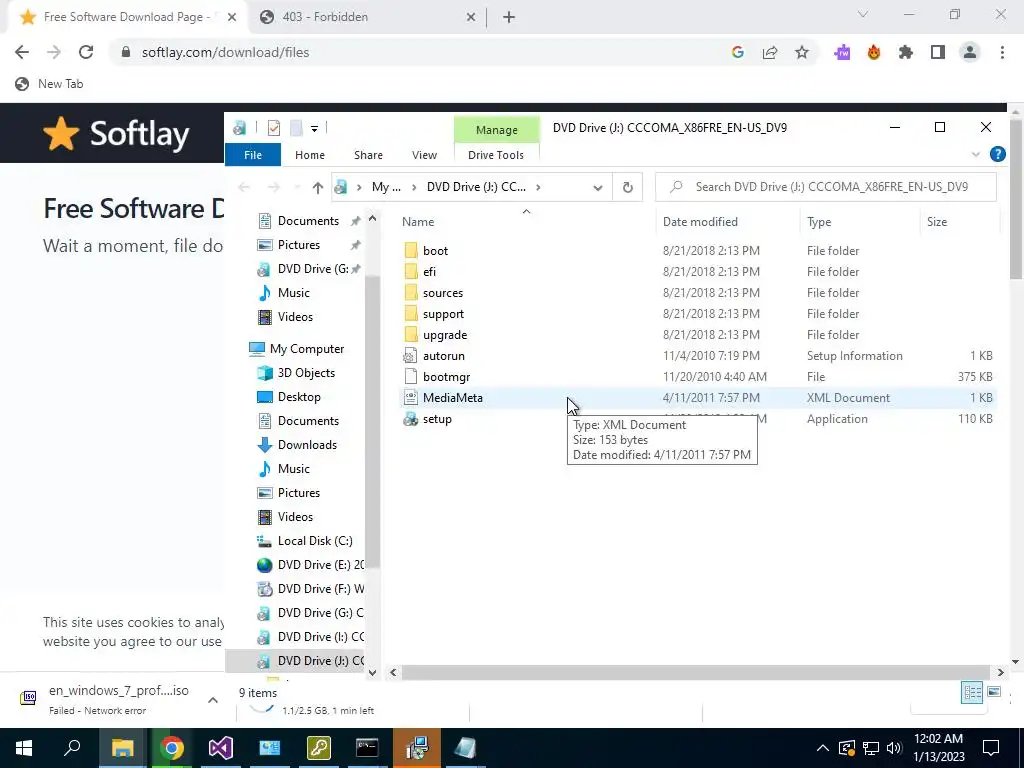The height and width of the screenshot is (768, 1024).
Task: Click the purple extension icon in Chrome toolbar
Action: point(842,52)
